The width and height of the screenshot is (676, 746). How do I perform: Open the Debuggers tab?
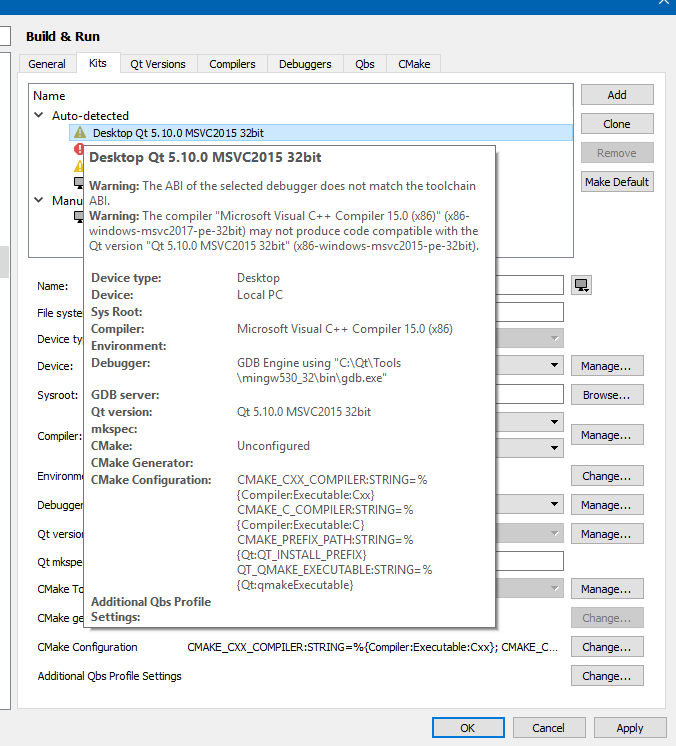(305, 64)
